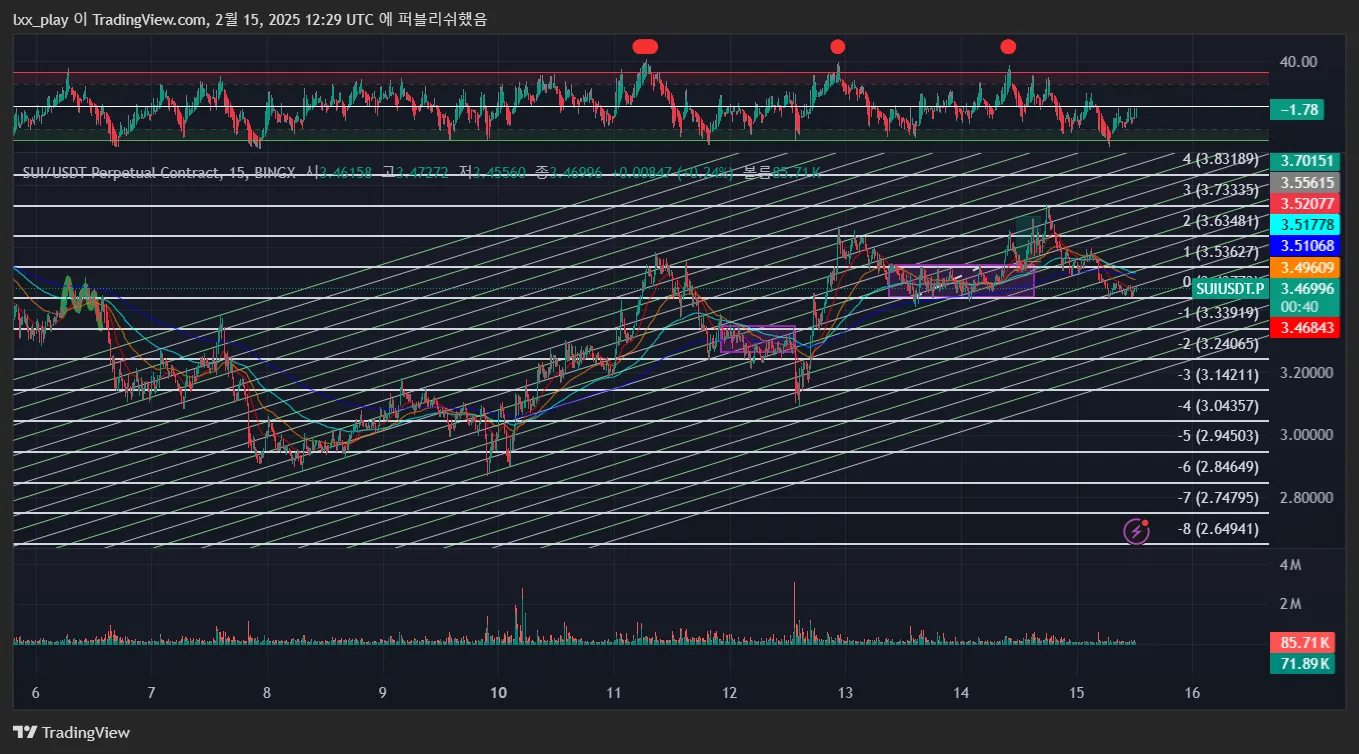Click Fib level label -4 (3.04357)
1359x754 pixels.
coord(1218,405)
